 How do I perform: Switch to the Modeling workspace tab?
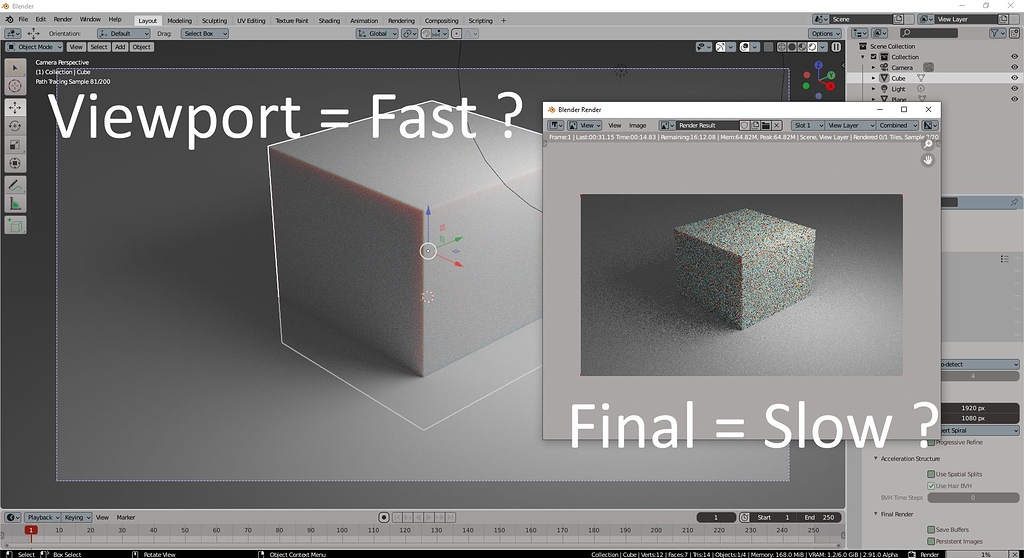pyautogui.click(x=180, y=20)
